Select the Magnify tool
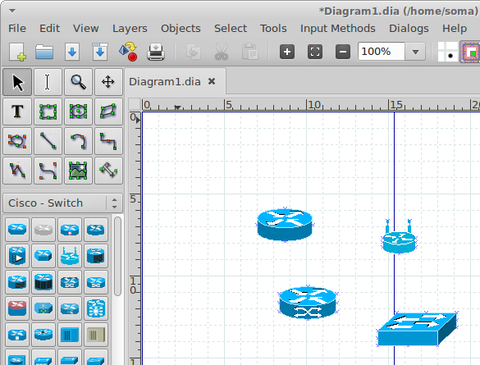This screenshot has width=480, height=365. 78,82
